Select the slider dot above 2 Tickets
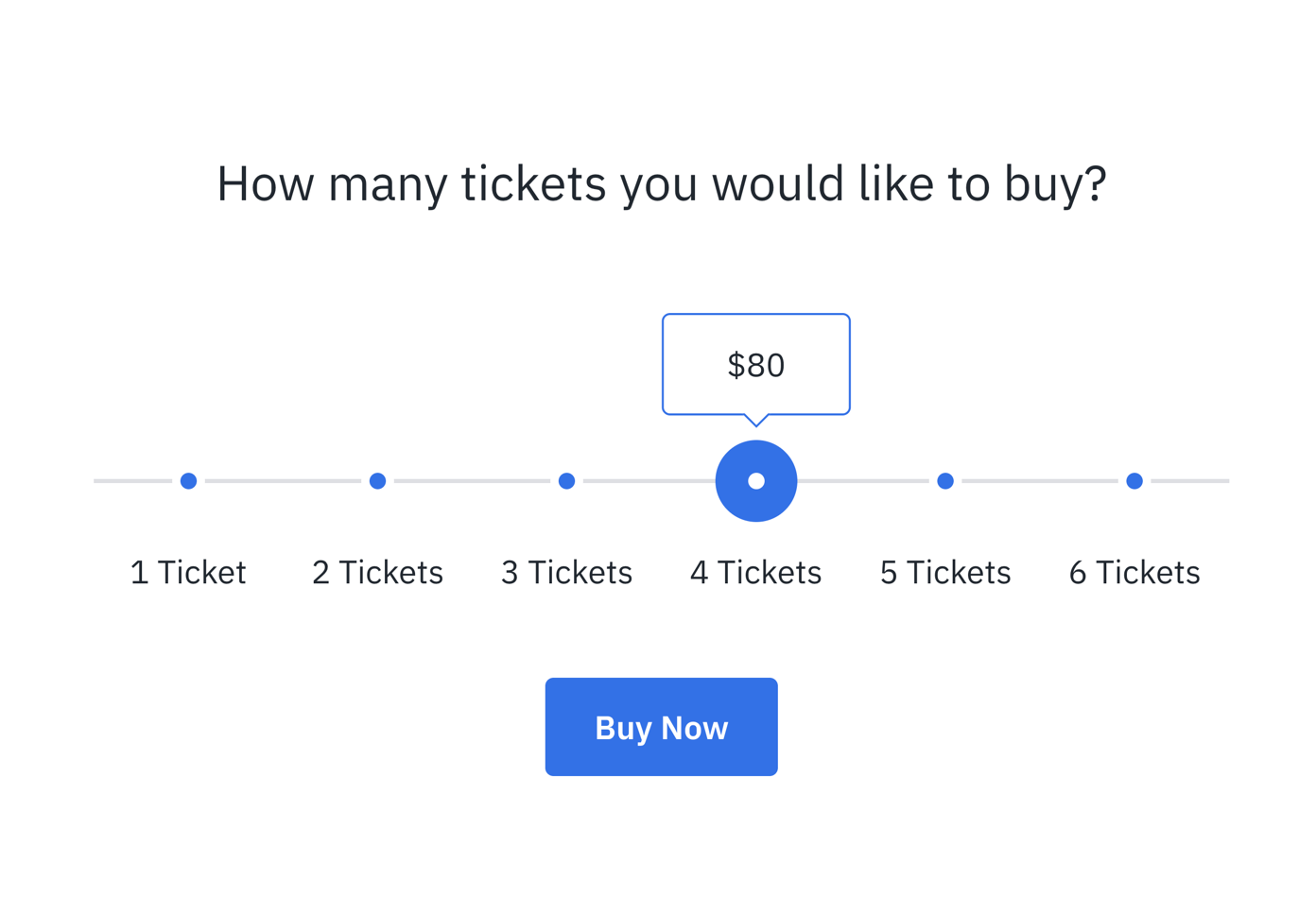The height and width of the screenshot is (898, 1316). pos(377,481)
